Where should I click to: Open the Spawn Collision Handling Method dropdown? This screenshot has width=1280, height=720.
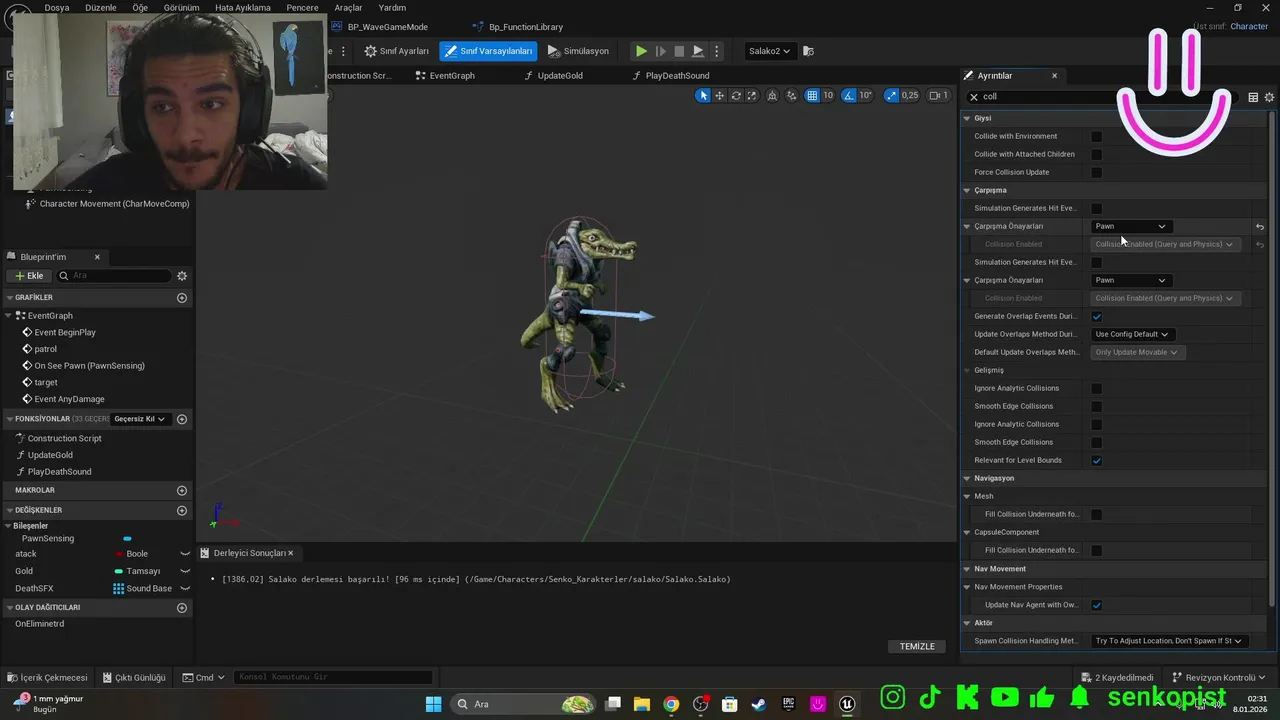(x=1168, y=641)
